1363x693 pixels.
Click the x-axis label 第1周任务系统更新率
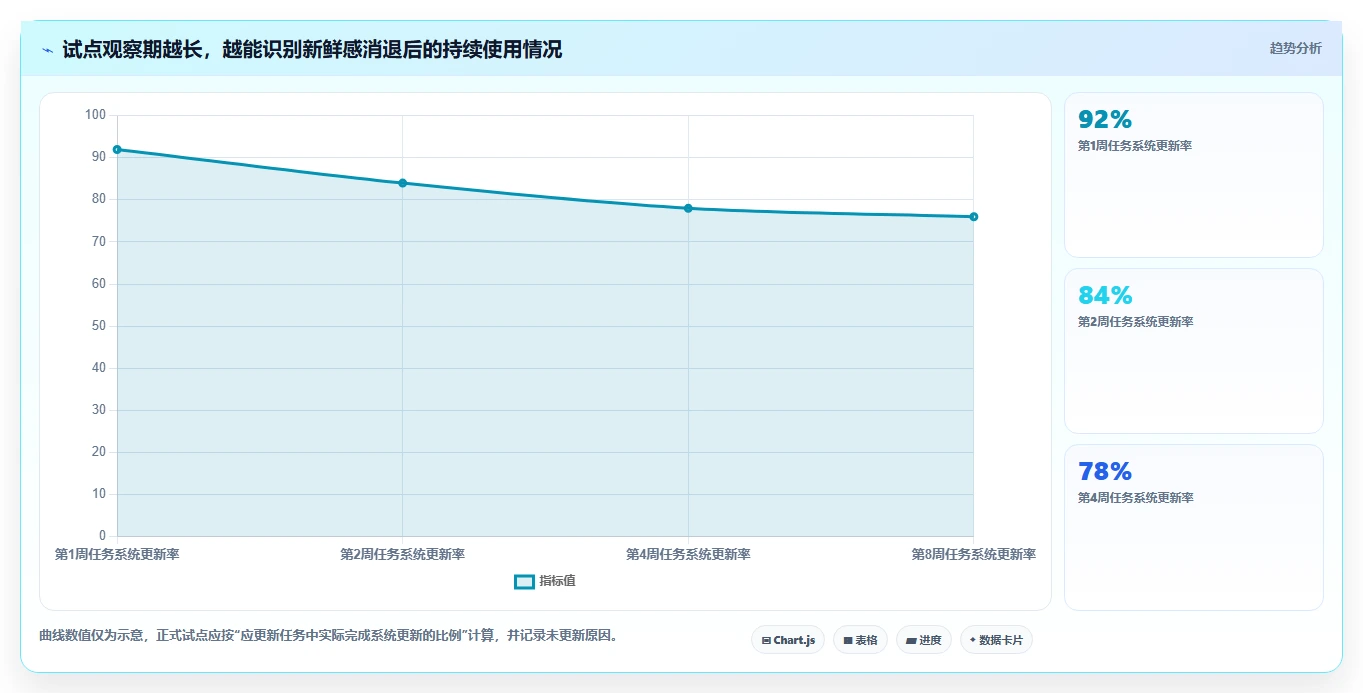click(117, 554)
